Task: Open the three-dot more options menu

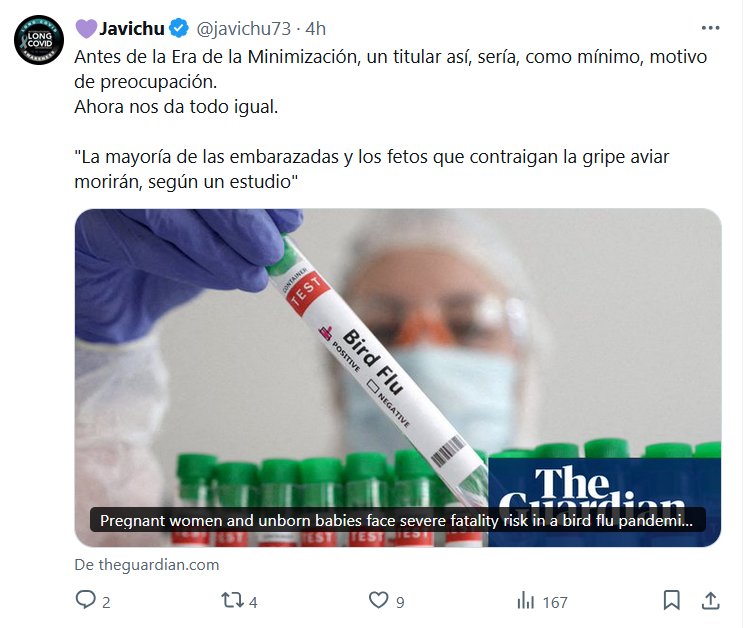Action: point(710,28)
